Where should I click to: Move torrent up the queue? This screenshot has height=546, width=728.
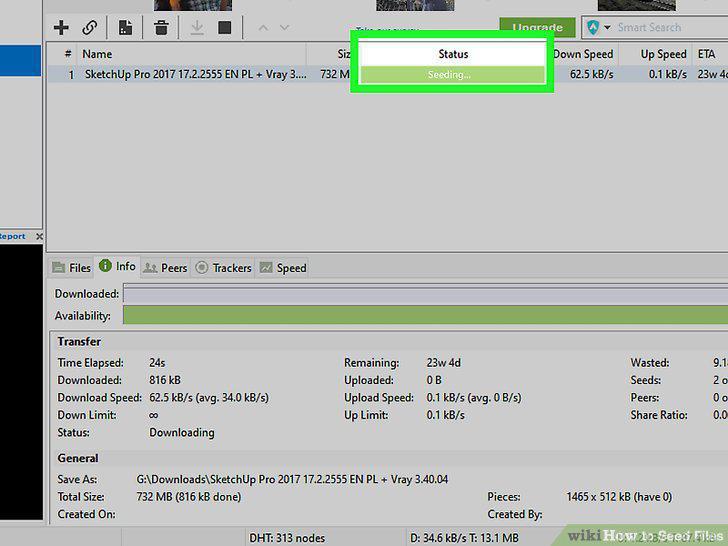tap(263, 28)
